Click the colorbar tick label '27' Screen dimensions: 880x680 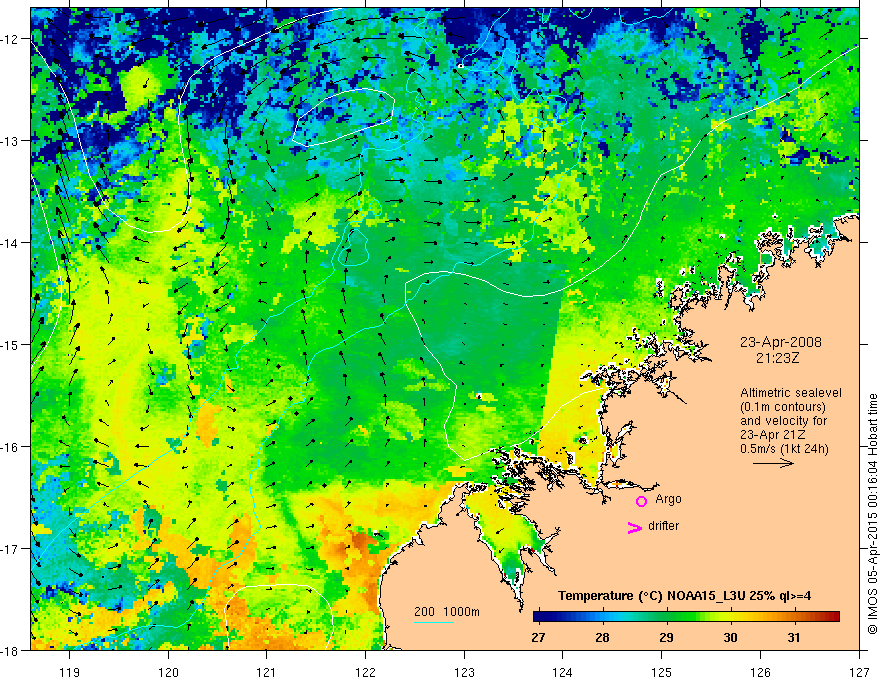(x=538, y=638)
